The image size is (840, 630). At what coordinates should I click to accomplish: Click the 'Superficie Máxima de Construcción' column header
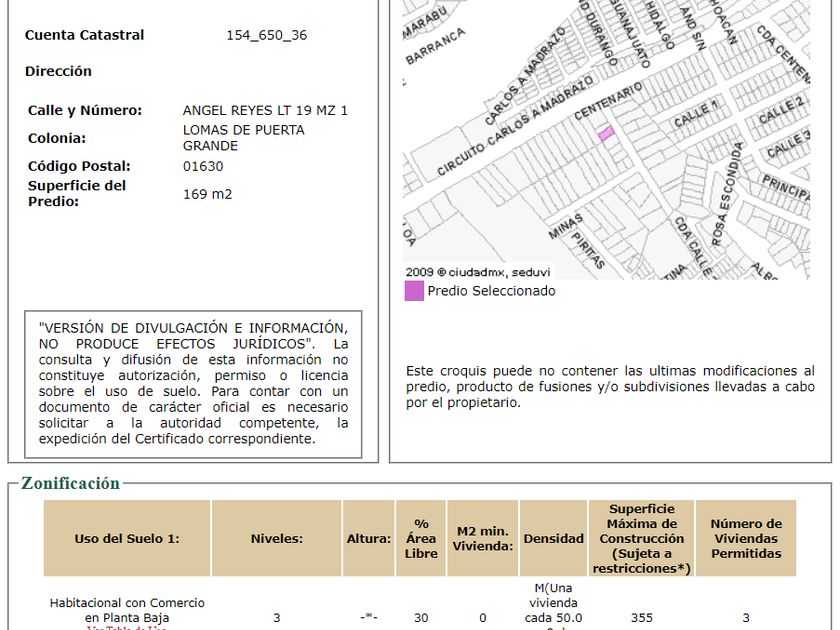click(641, 538)
